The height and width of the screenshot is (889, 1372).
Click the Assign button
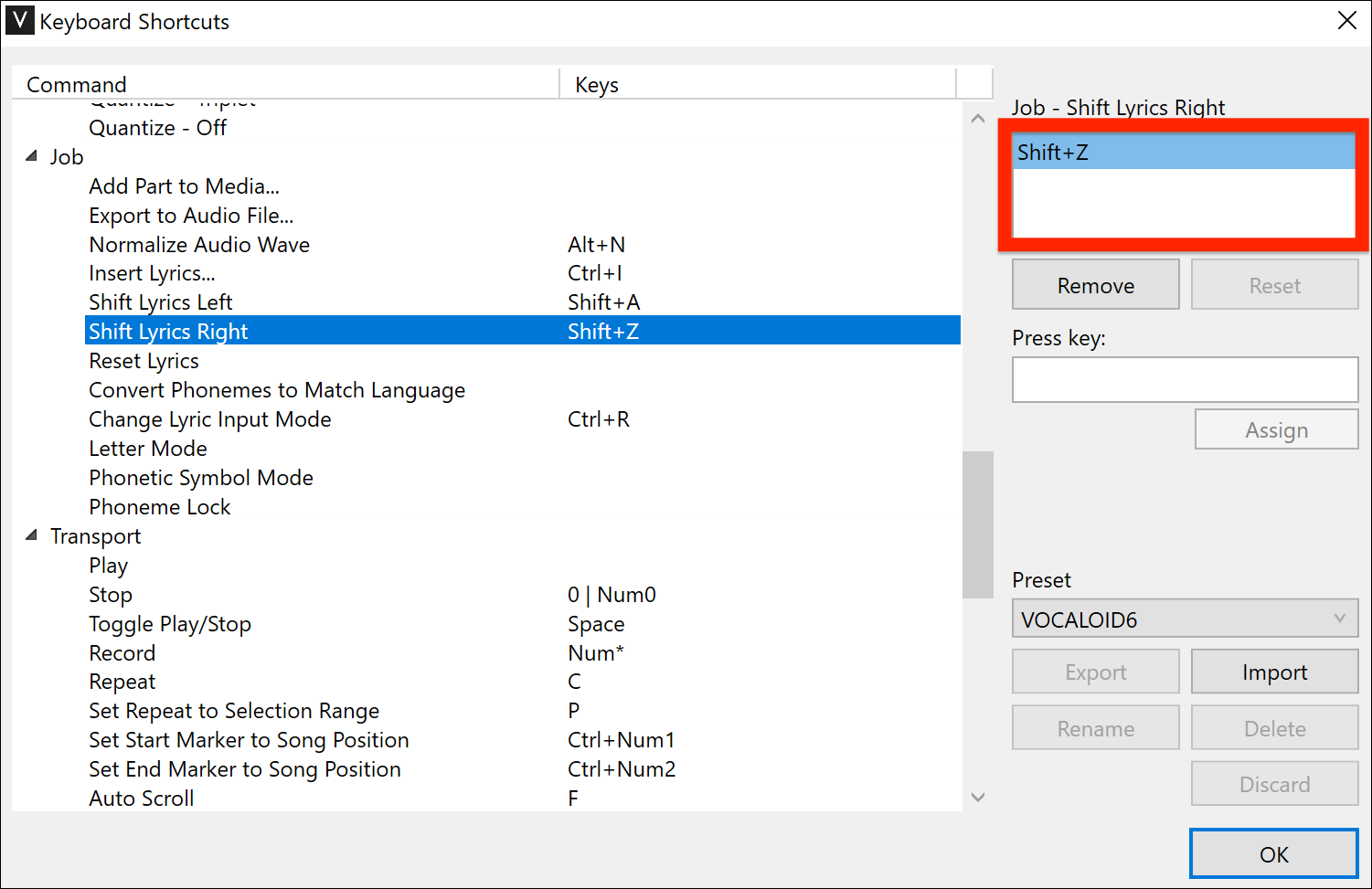1276,429
